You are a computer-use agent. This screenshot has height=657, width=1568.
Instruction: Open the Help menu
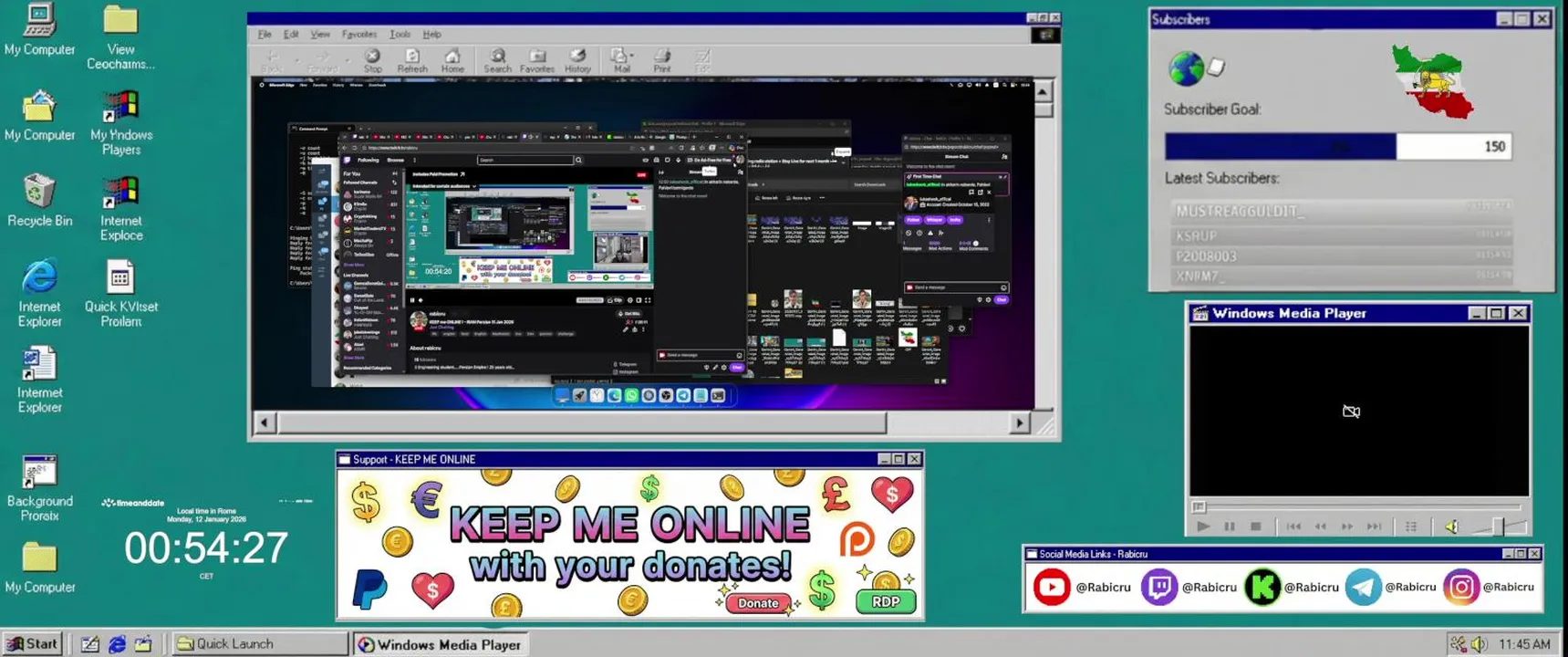[x=432, y=35]
